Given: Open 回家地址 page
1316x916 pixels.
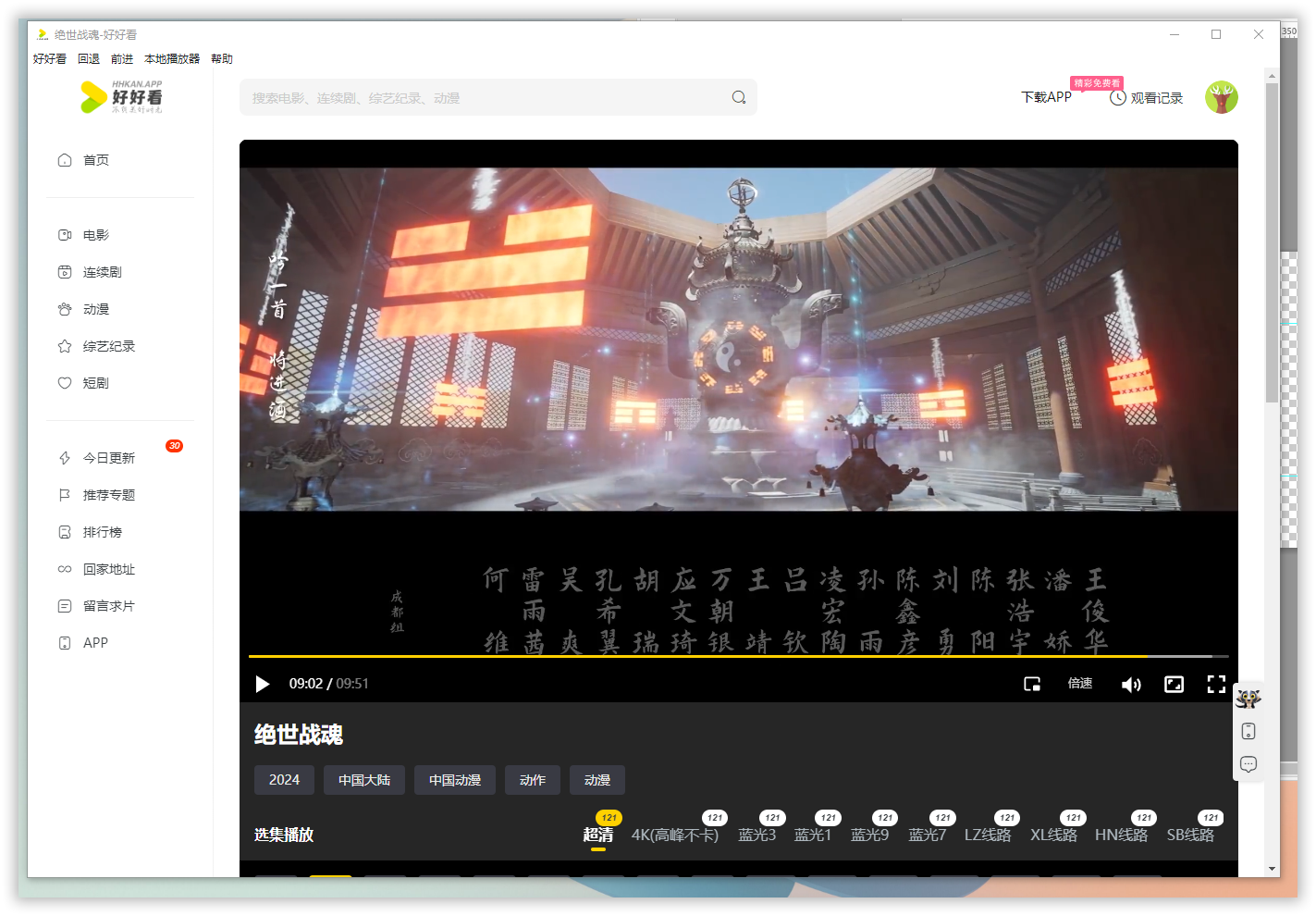Looking at the screenshot, I should coord(109,569).
